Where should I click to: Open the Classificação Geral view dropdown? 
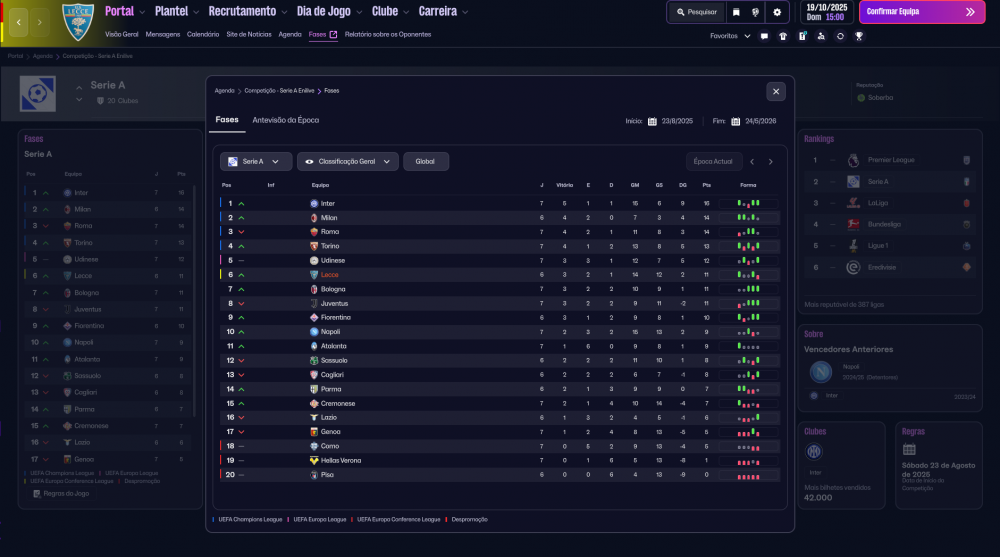pyautogui.click(x=348, y=161)
